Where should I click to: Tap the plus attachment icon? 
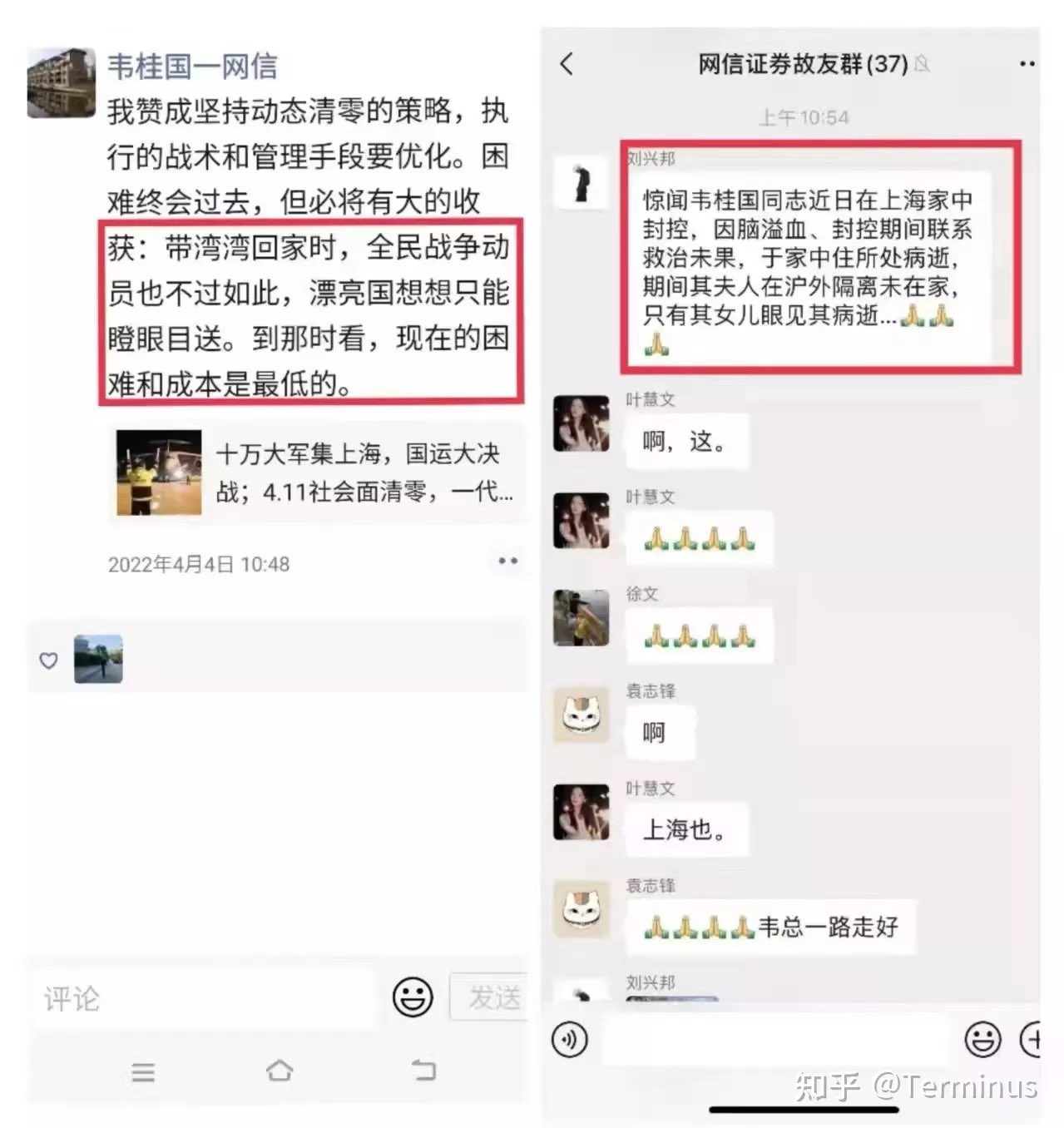(1031, 1039)
